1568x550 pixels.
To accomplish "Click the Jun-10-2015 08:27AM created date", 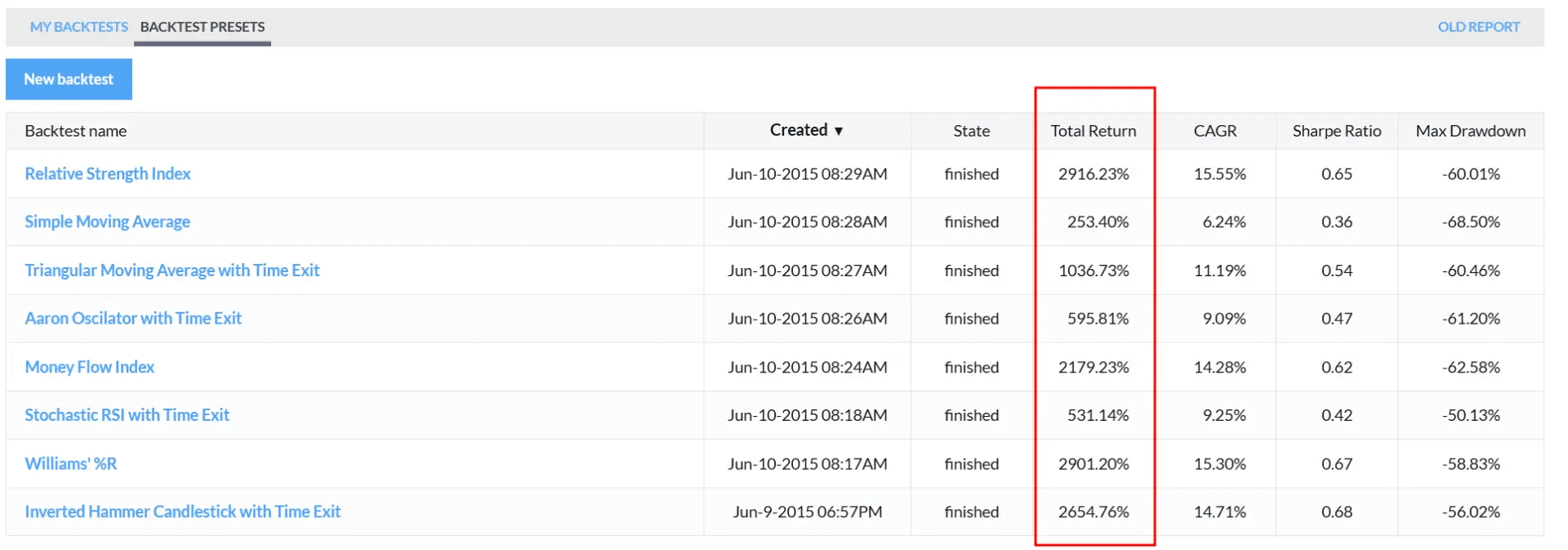I will coord(808,271).
